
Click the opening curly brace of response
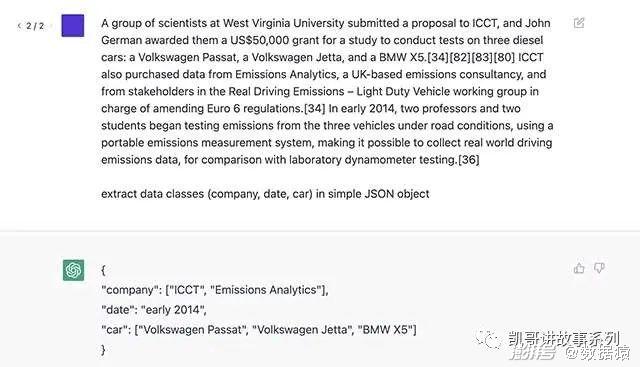pyautogui.click(x=103, y=270)
